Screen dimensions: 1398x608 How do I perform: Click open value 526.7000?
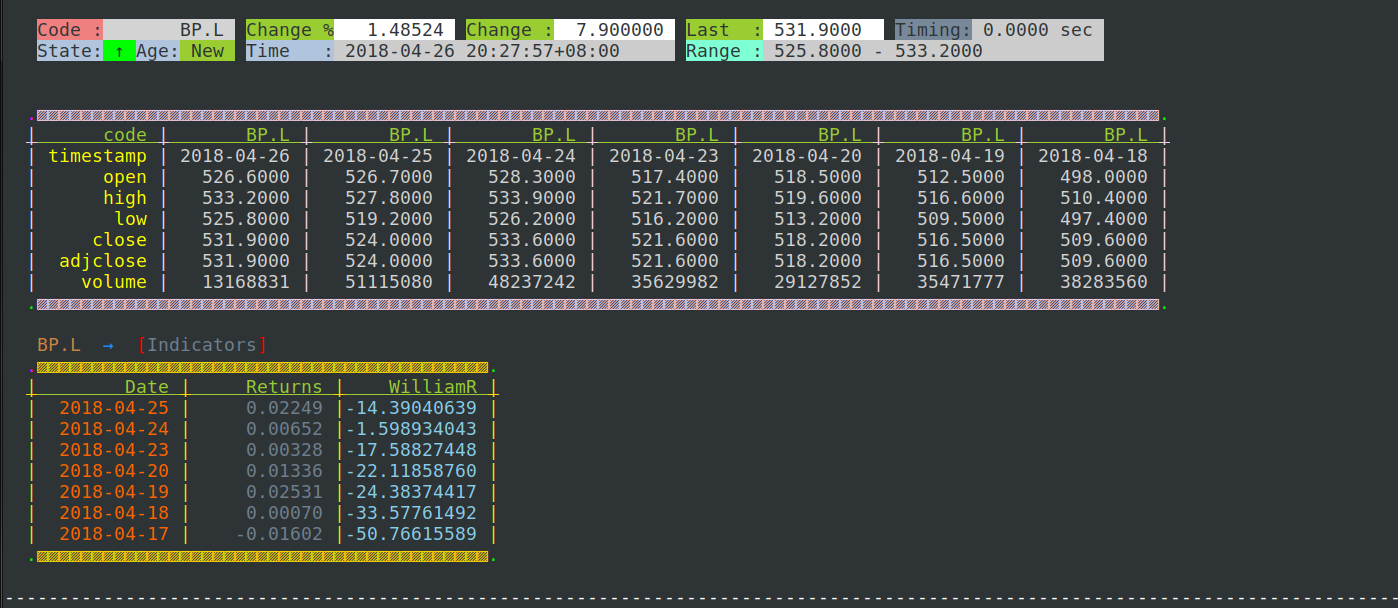coord(389,177)
